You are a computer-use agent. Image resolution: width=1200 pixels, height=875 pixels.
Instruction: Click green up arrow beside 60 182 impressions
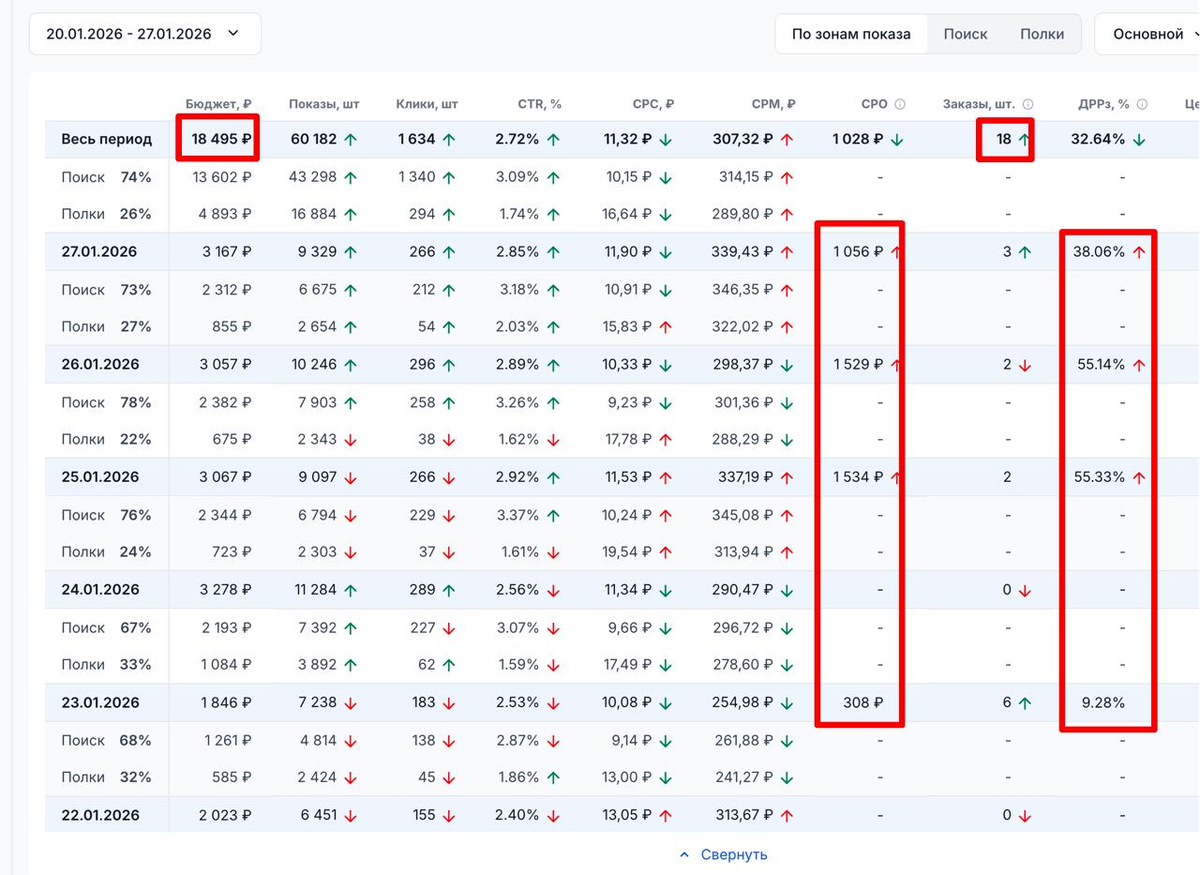coord(351,140)
